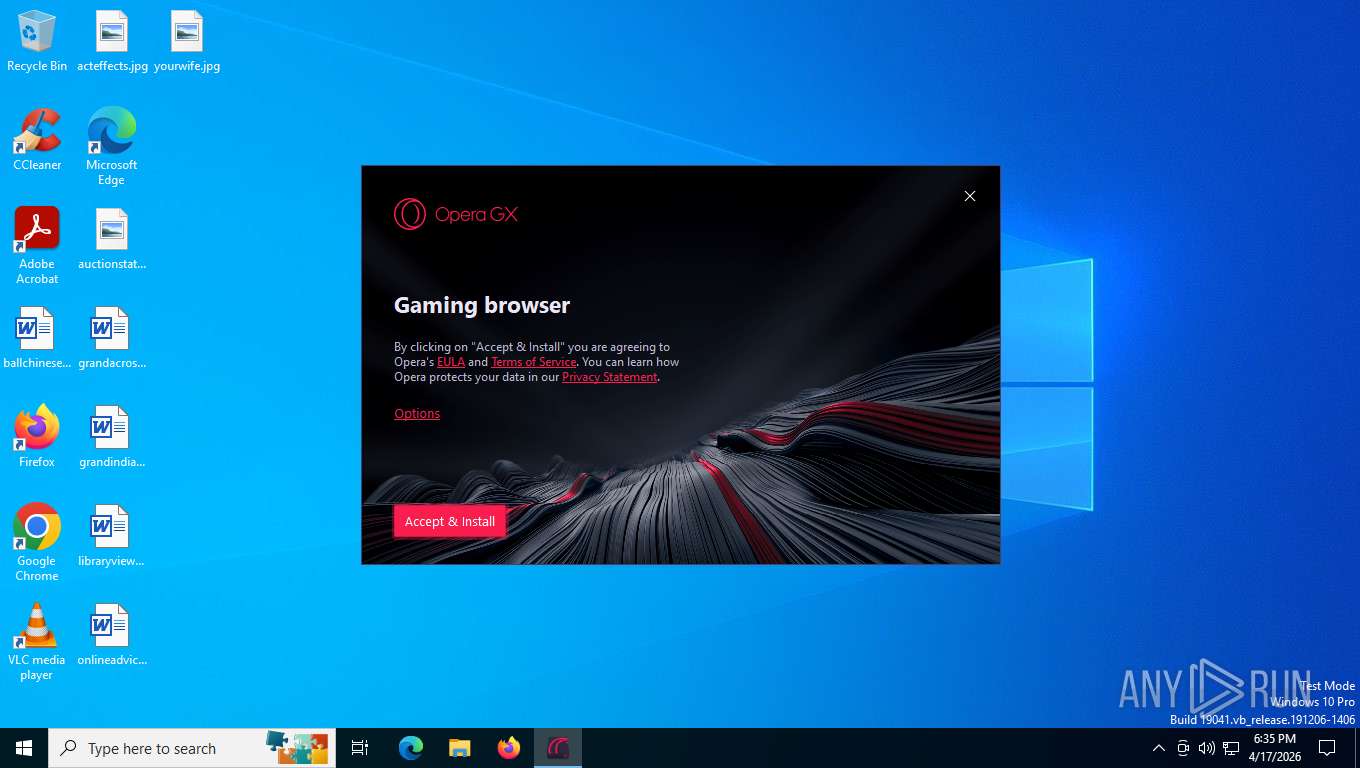Open the EULA link
This screenshot has height=768, width=1360.
click(x=451, y=362)
